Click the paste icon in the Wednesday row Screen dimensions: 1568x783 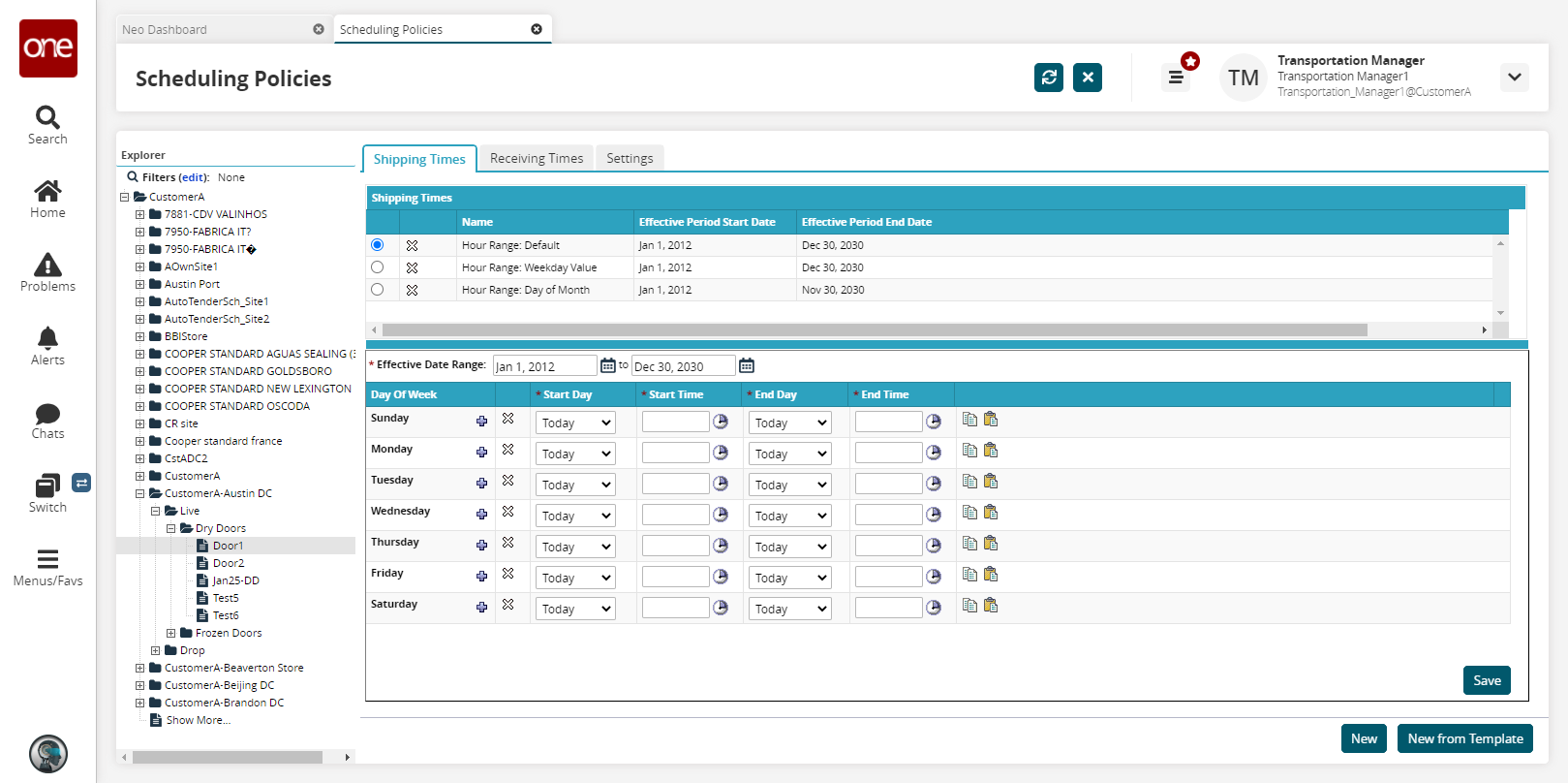coord(991,513)
